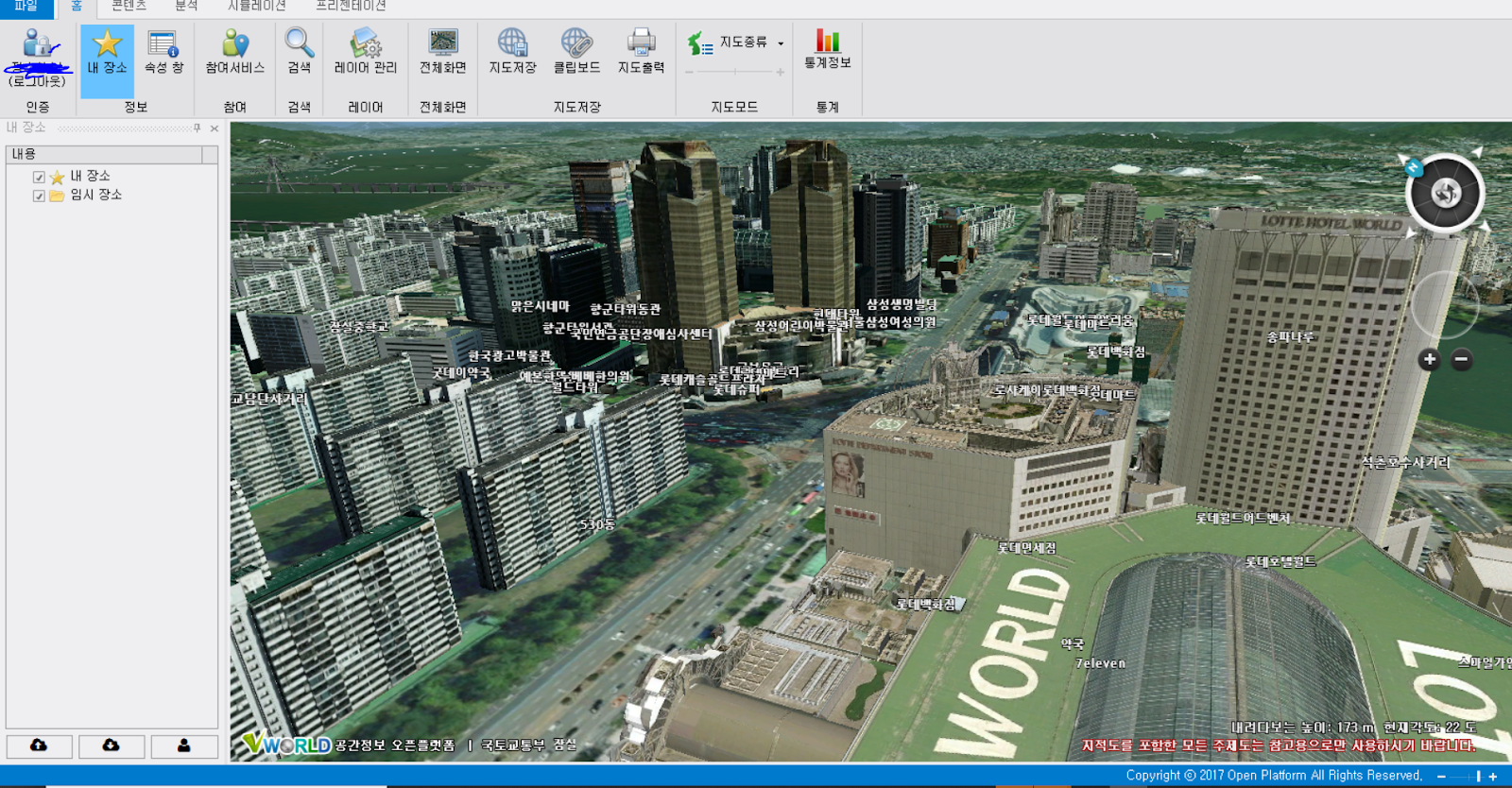Click the 지도모드 transparency slider
Screen dimensions: 1512x788
click(735, 72)
